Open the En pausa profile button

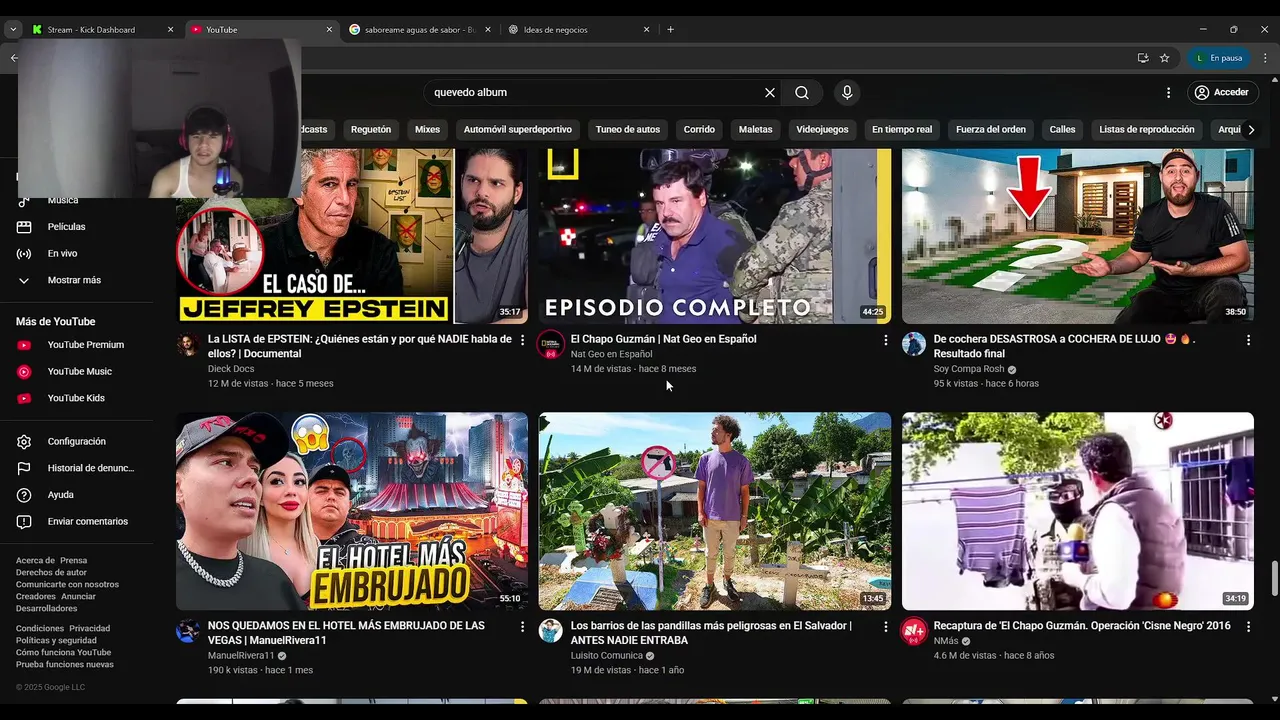(1218, 58)
